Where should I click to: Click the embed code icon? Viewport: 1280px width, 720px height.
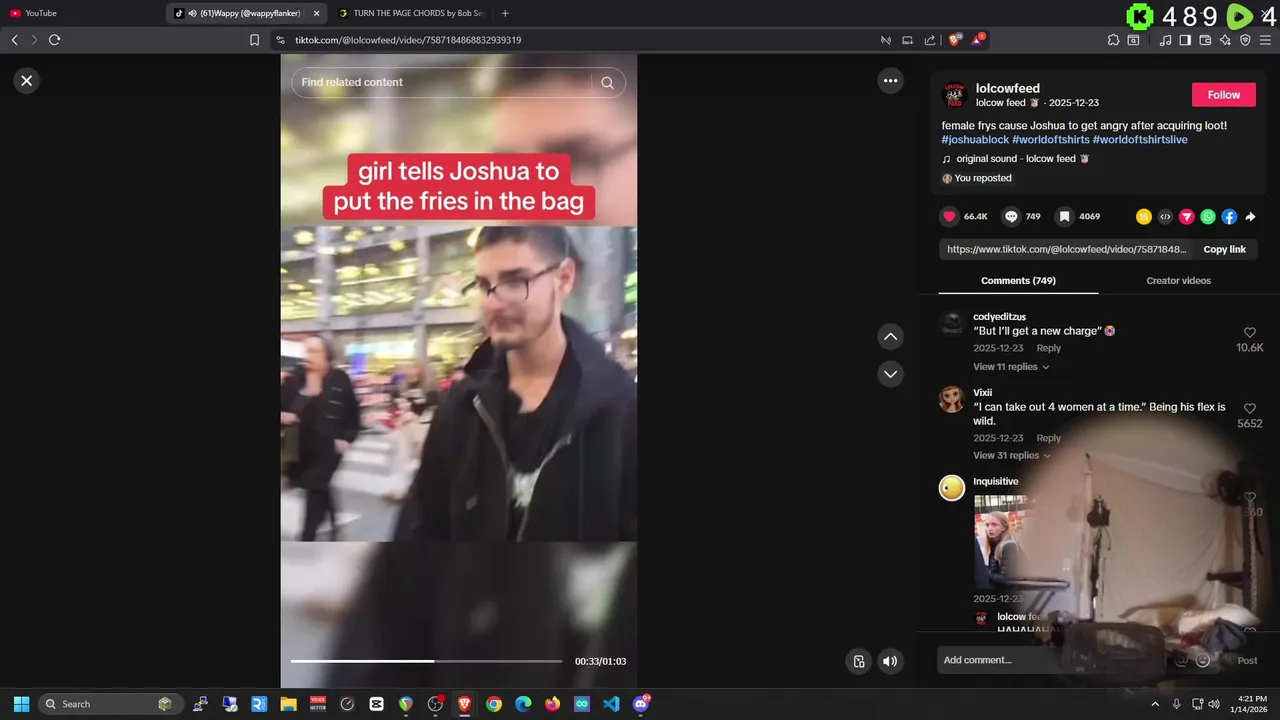(1165, 216)
